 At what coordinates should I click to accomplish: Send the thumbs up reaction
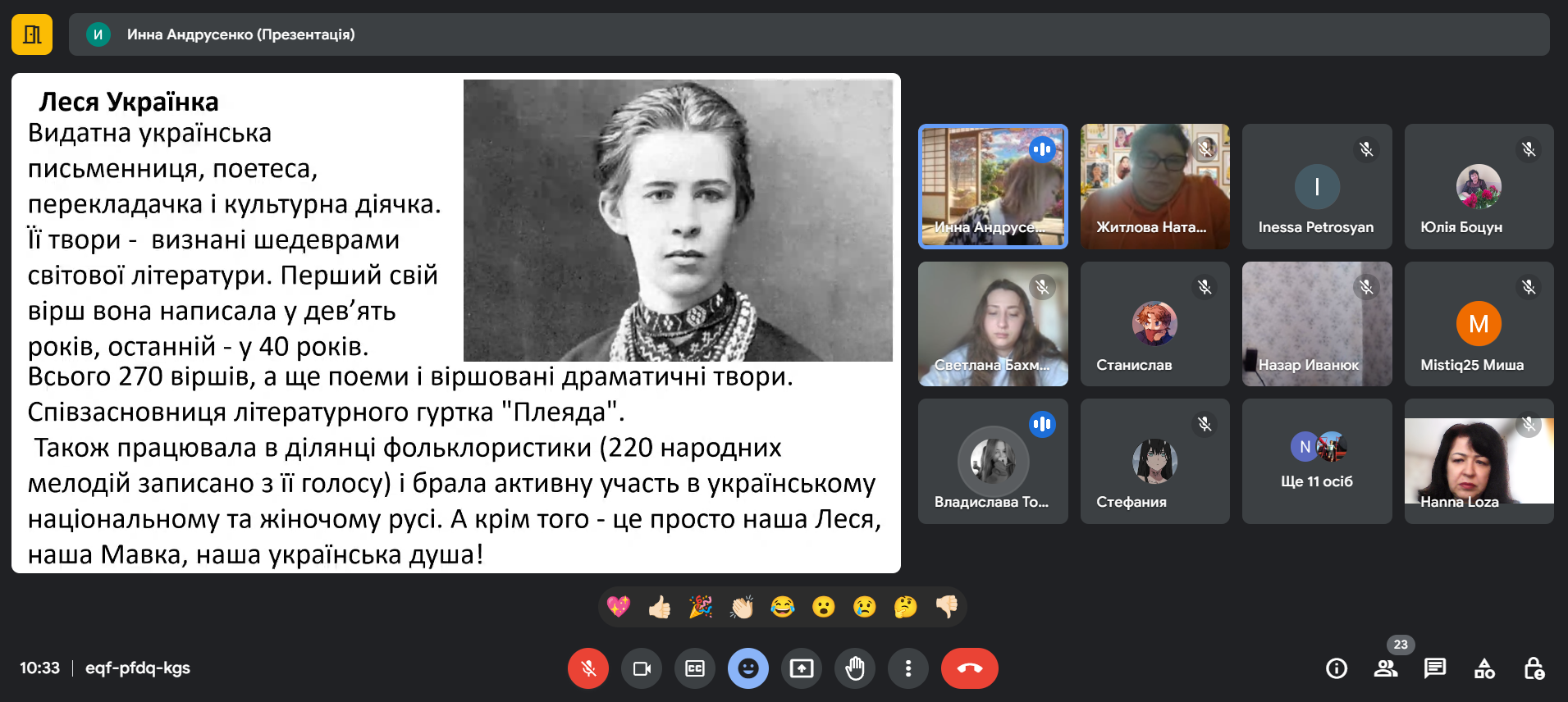coord(660,607)
